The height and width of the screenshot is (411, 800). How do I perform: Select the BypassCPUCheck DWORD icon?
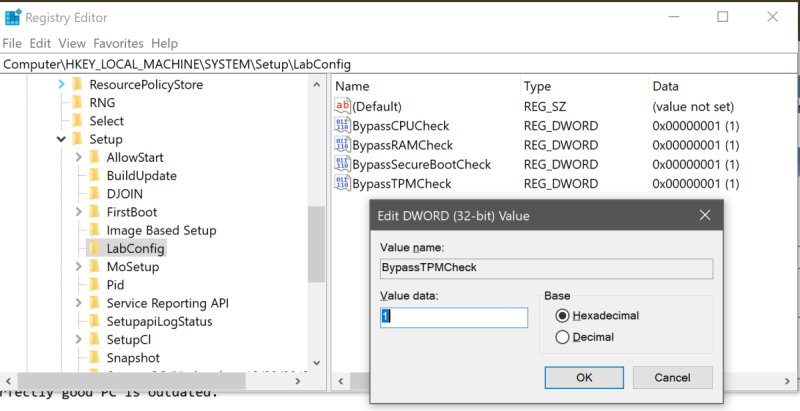pyautogui.click(x=342, y=125)
